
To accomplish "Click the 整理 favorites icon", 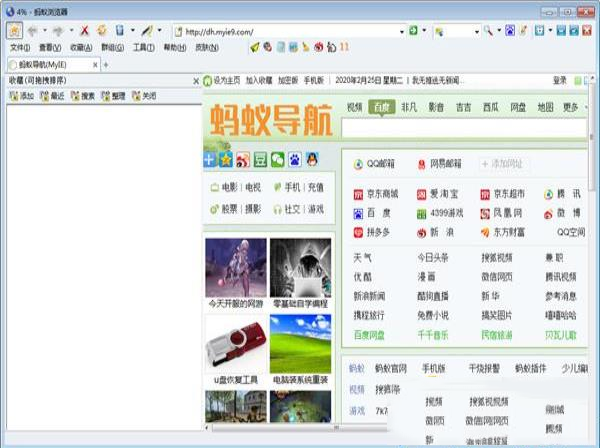I will coord(106,96).
